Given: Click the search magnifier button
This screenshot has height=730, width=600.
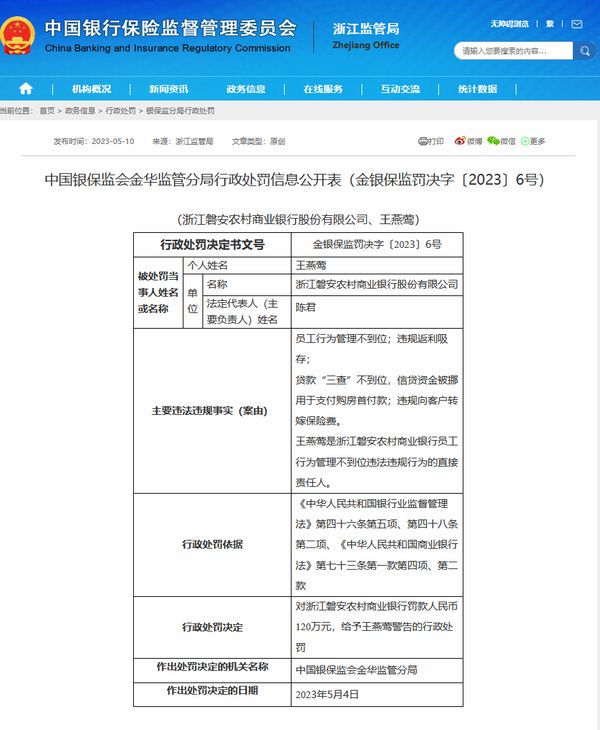Looking at the screenshot, I should 585,51.
